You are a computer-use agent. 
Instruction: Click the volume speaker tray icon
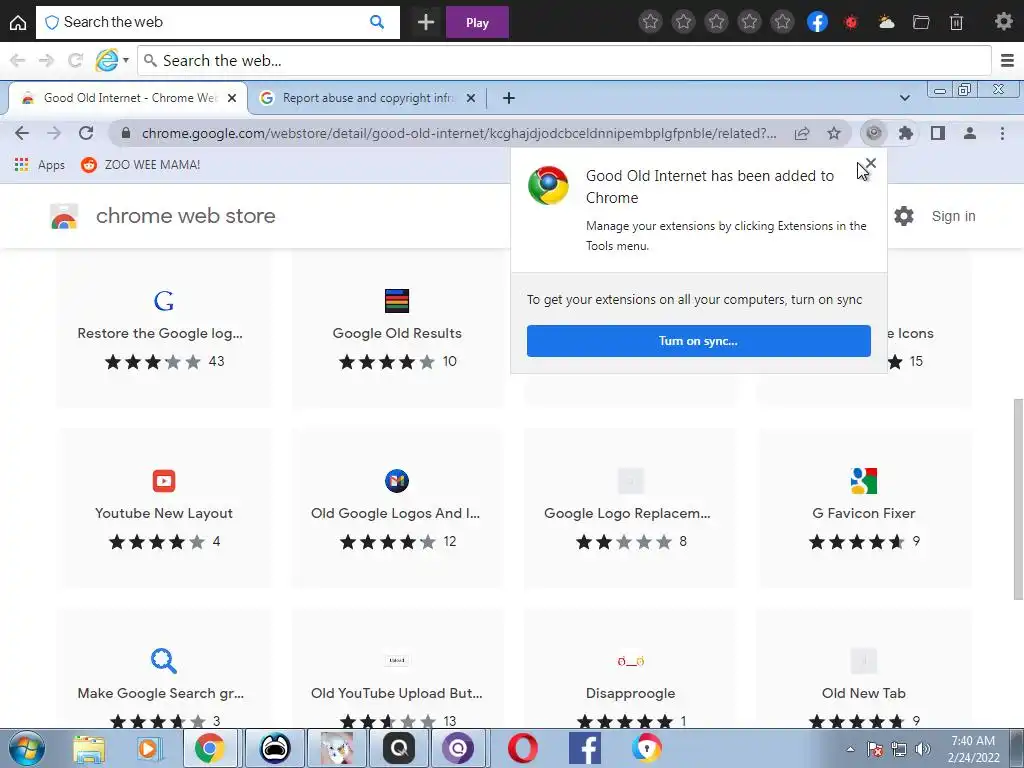[x=922, y=749]
